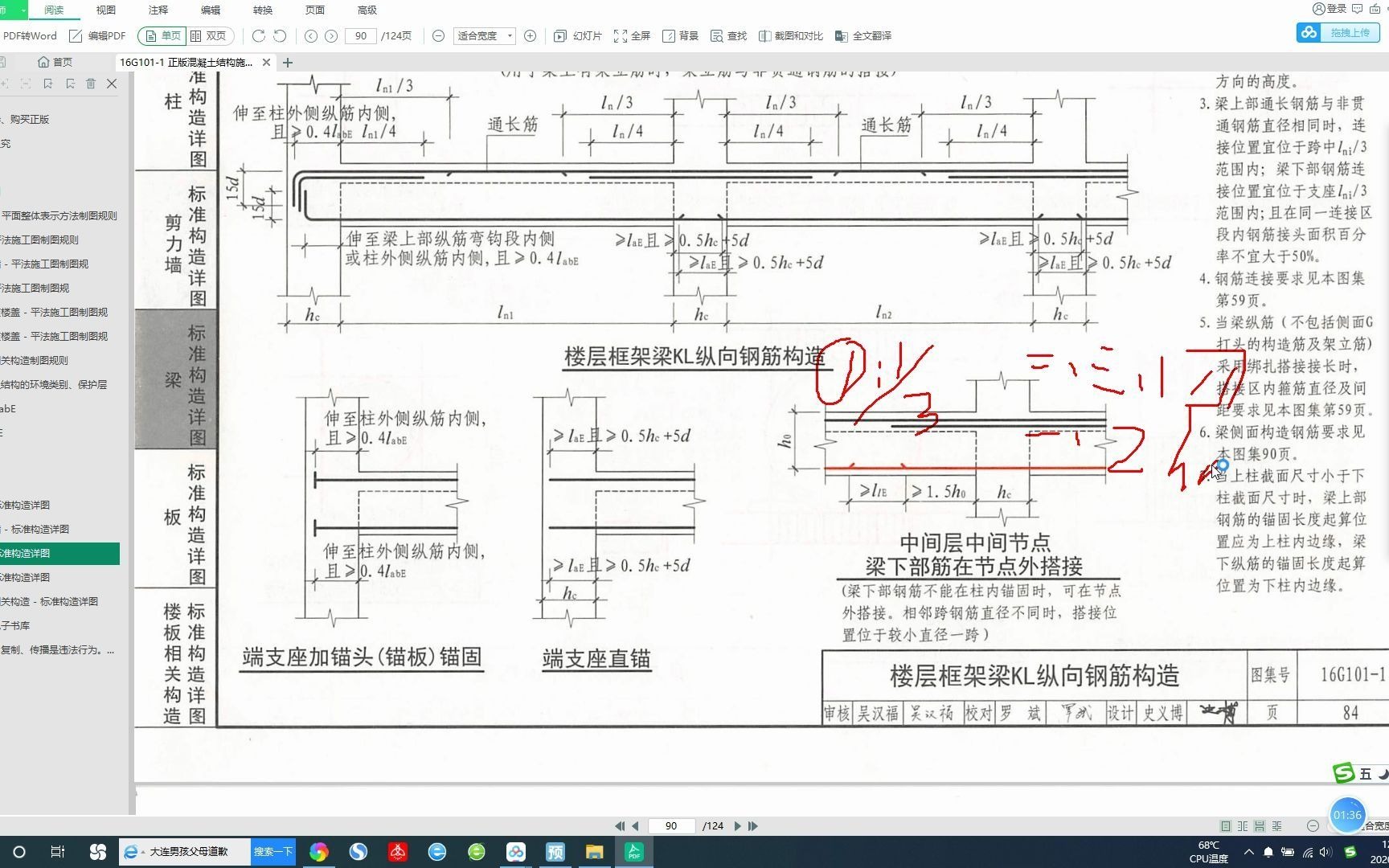This screenshot has height=868, width=1389.
Task: Click the 登录 login link
Action: pyautogui.click(x=1330, y=8)
